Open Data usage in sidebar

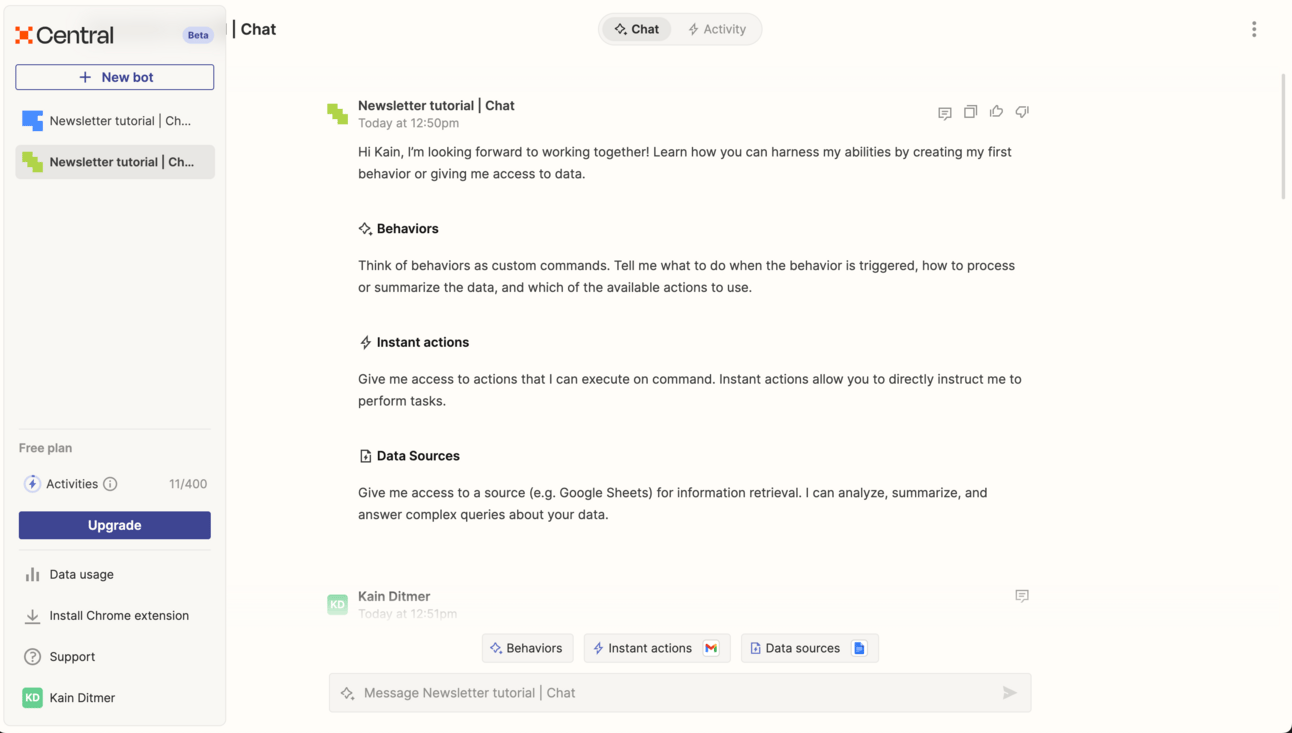pyautogui.click(x=115, y=574)
